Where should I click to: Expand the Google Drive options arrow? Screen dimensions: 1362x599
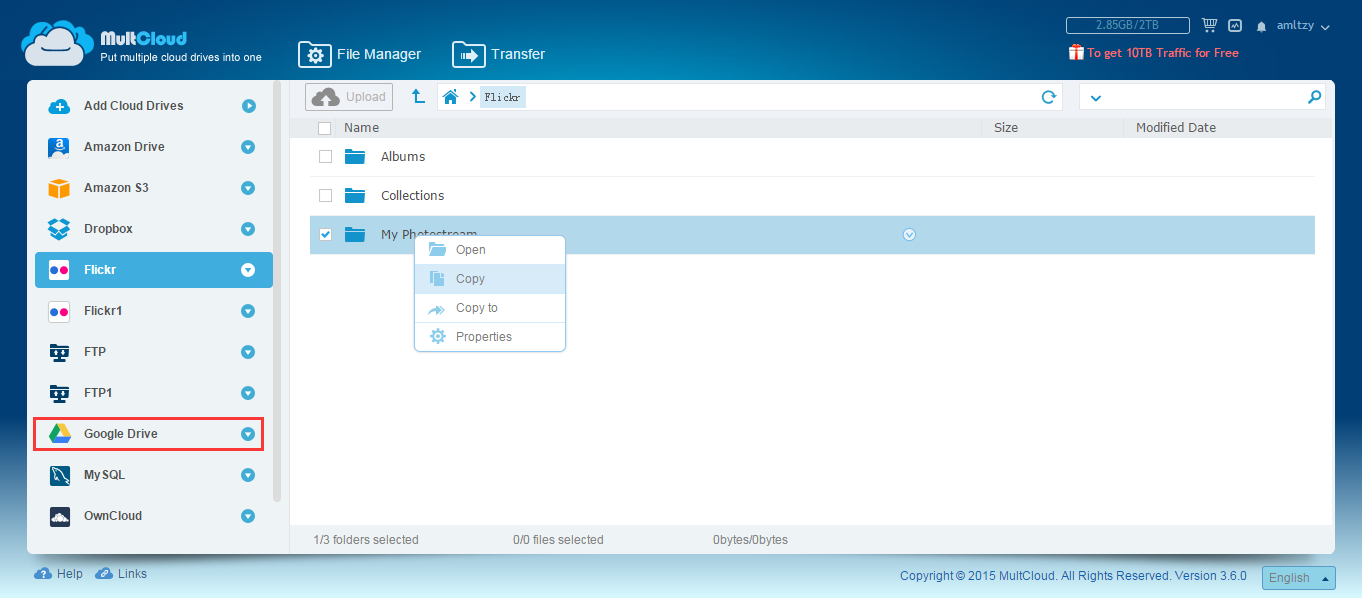tap(248, 434)
